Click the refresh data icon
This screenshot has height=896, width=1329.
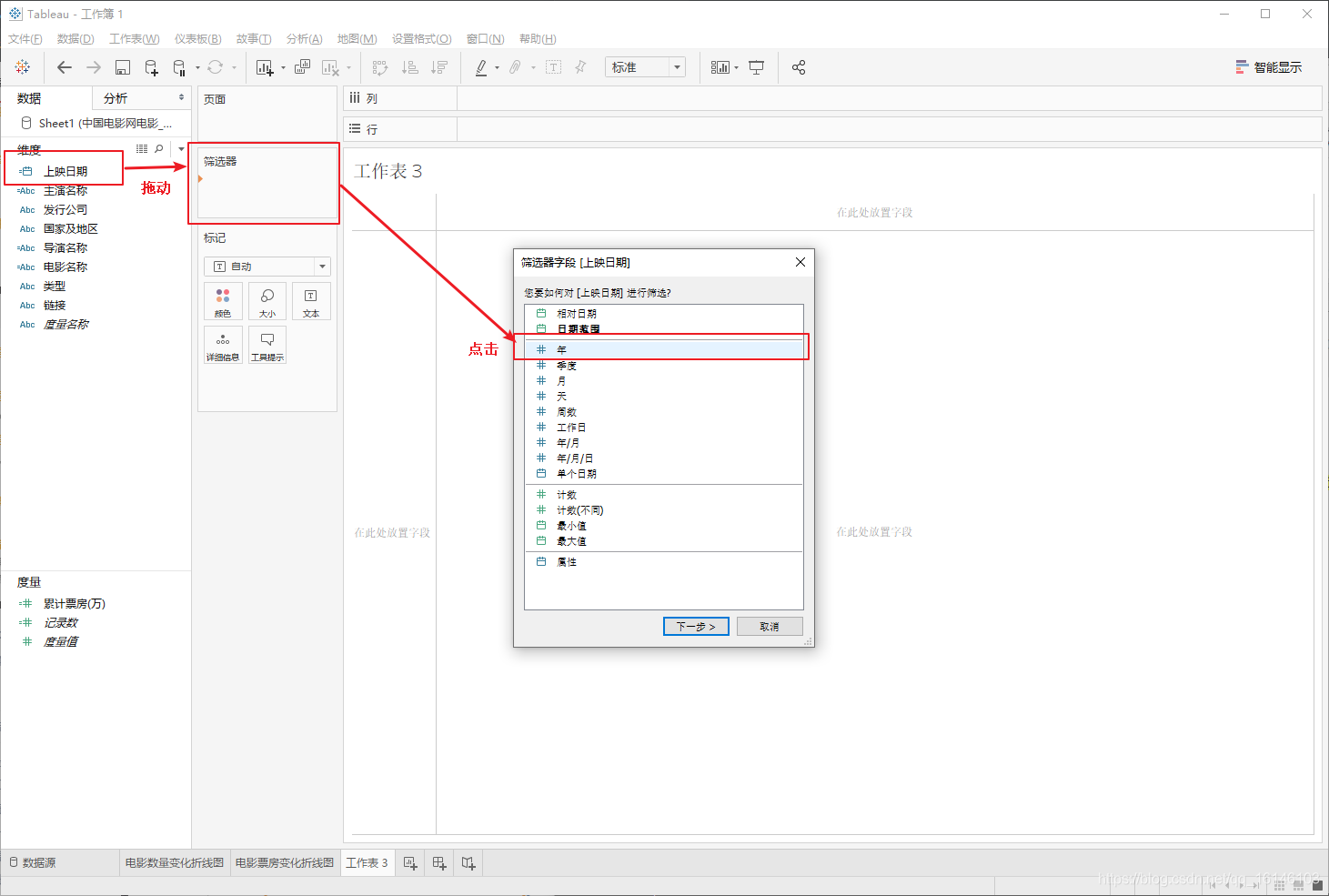tap(216, 67)
